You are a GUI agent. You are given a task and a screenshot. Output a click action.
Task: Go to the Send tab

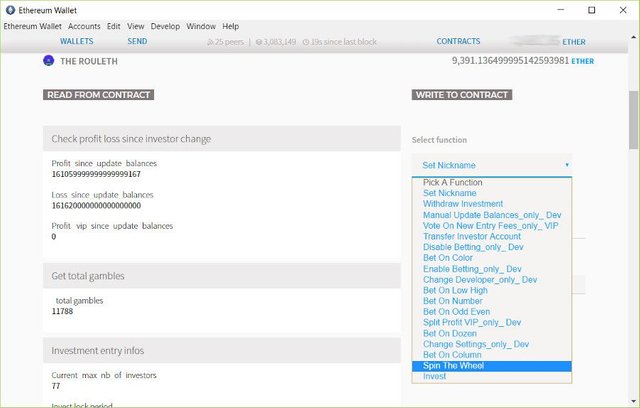(x=137, y=41)
